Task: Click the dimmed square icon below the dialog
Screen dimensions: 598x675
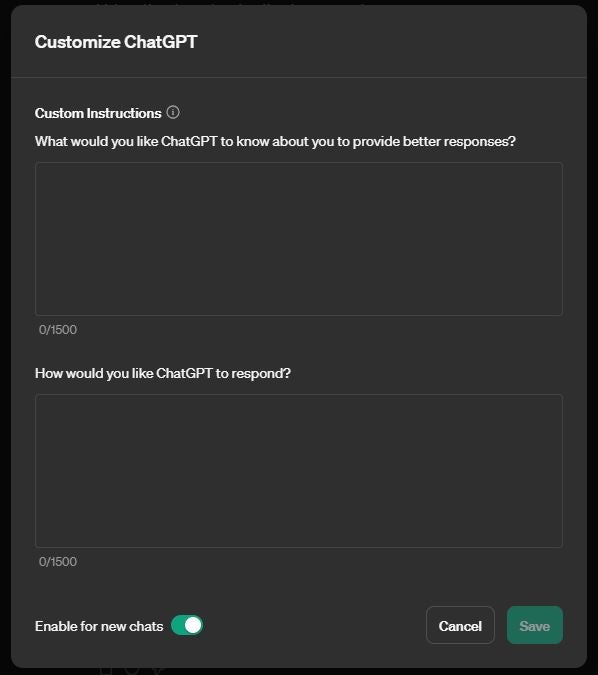Action: tap(106, 671)
